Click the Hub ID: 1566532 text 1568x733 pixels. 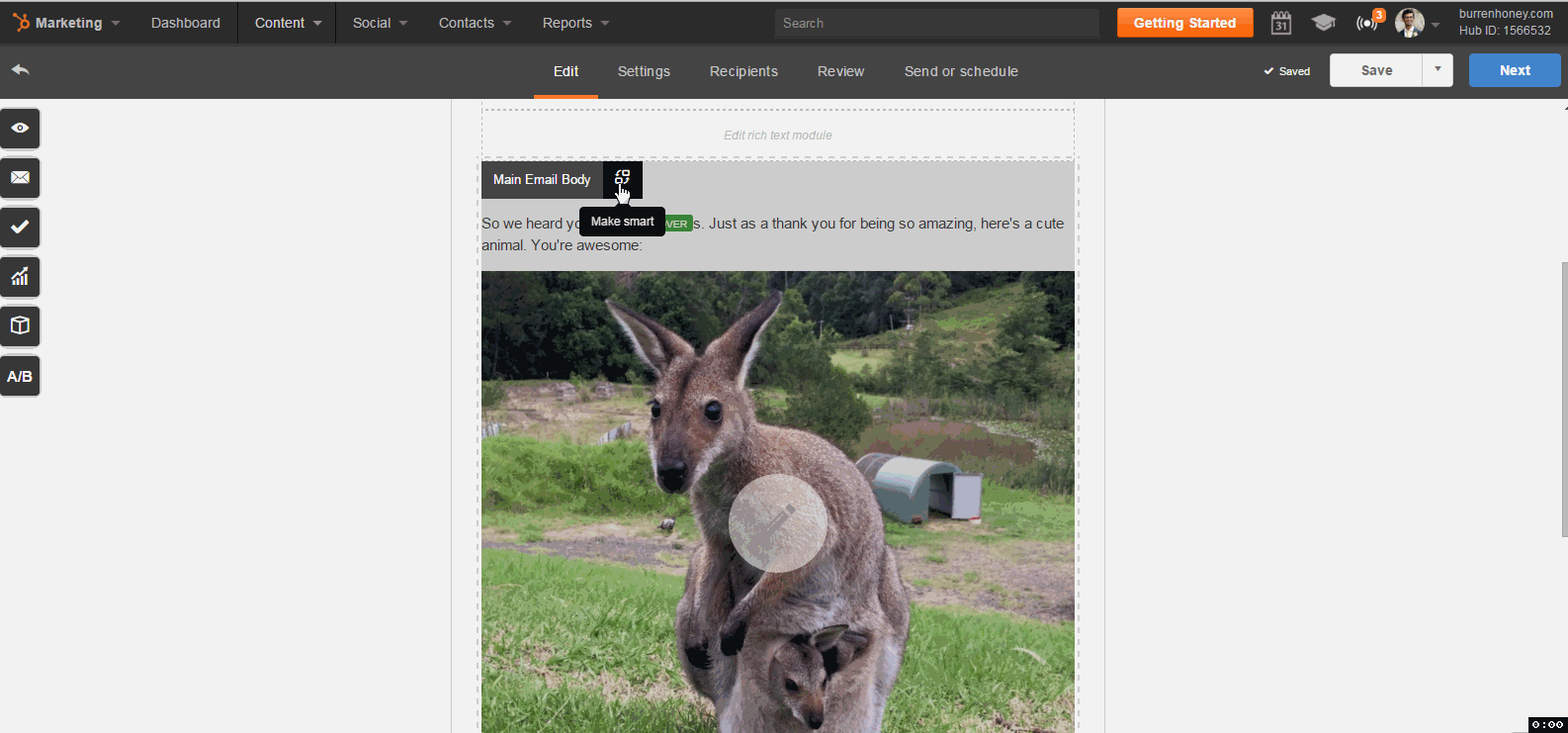pyautogui.click(x=1505, y=31)
